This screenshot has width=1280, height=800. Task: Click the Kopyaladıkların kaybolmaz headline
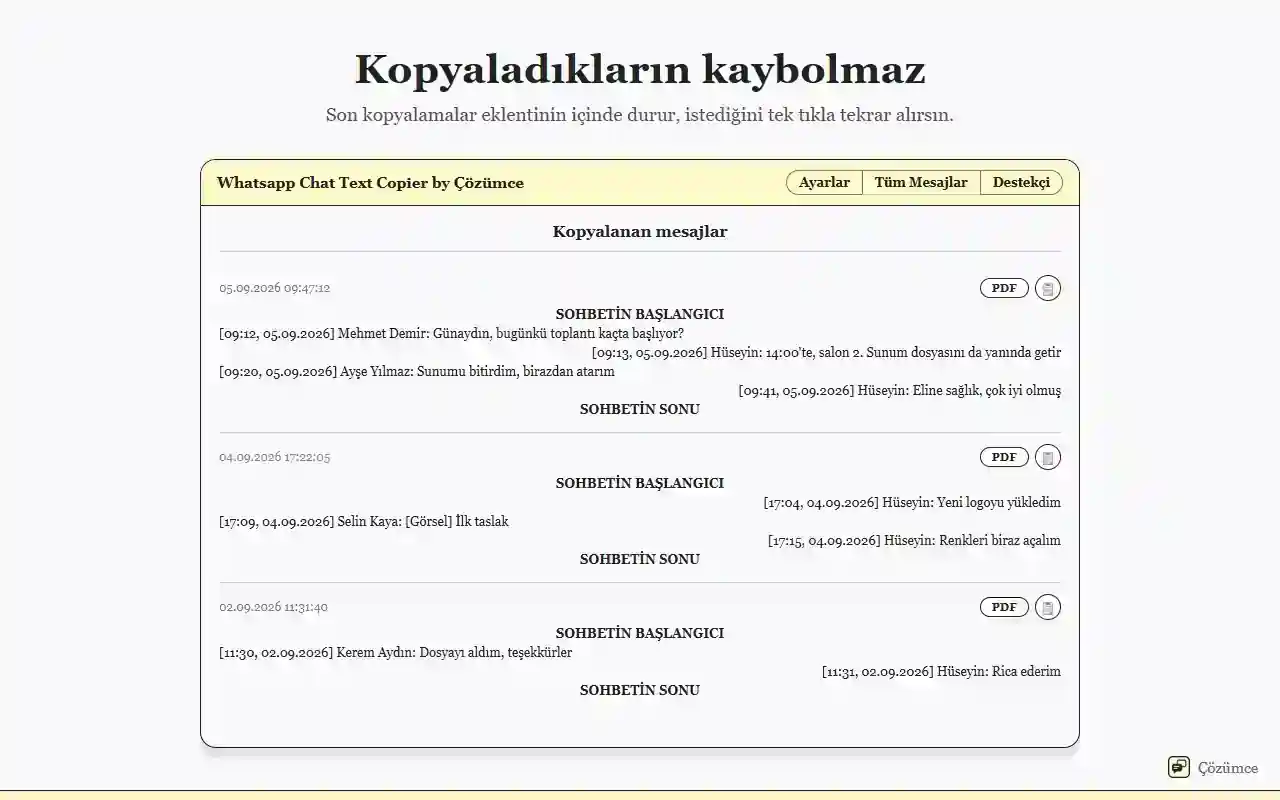pos(640,69)
